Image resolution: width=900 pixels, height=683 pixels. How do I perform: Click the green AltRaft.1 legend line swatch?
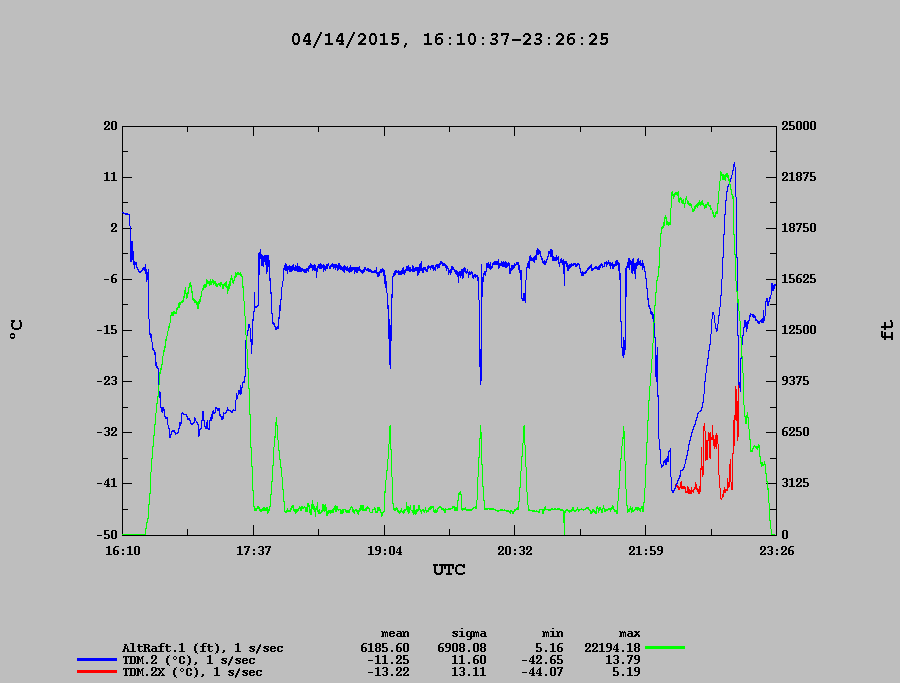click(665, 647)
